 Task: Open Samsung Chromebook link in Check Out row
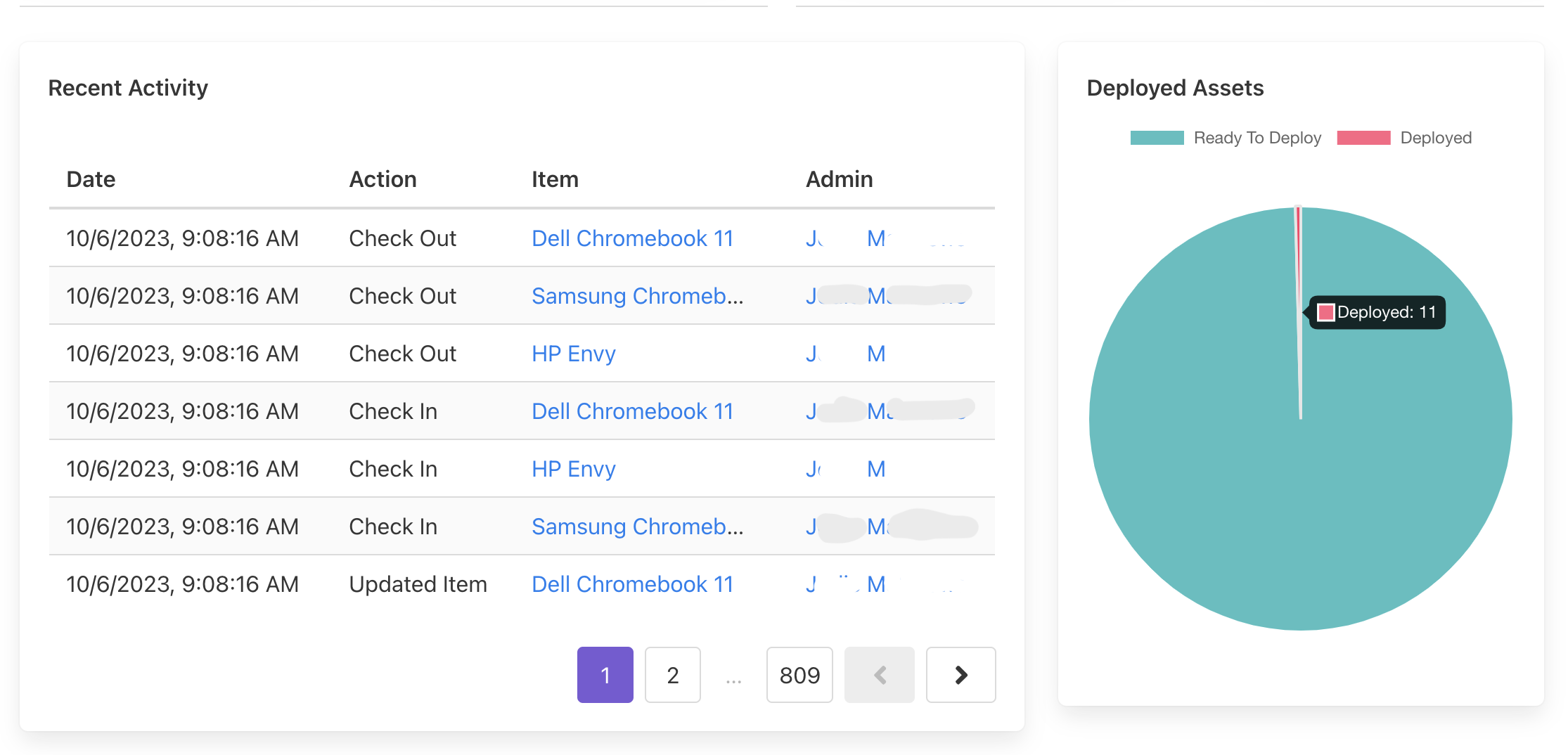637,296
